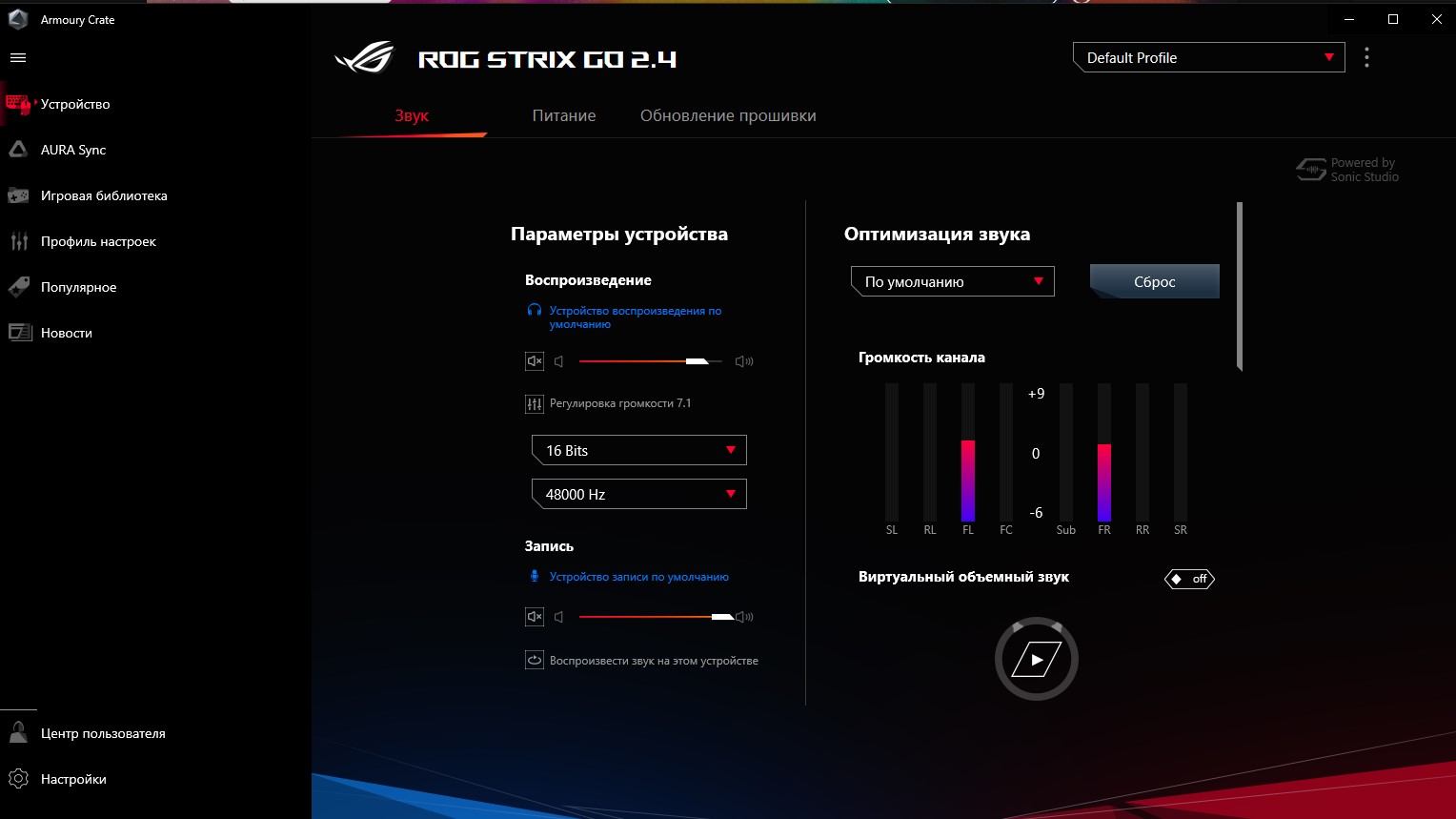This screenshot has width=1456, height=819.
Task: Adjust the SL channel volume bar
Action: click(x=892, y=452)
